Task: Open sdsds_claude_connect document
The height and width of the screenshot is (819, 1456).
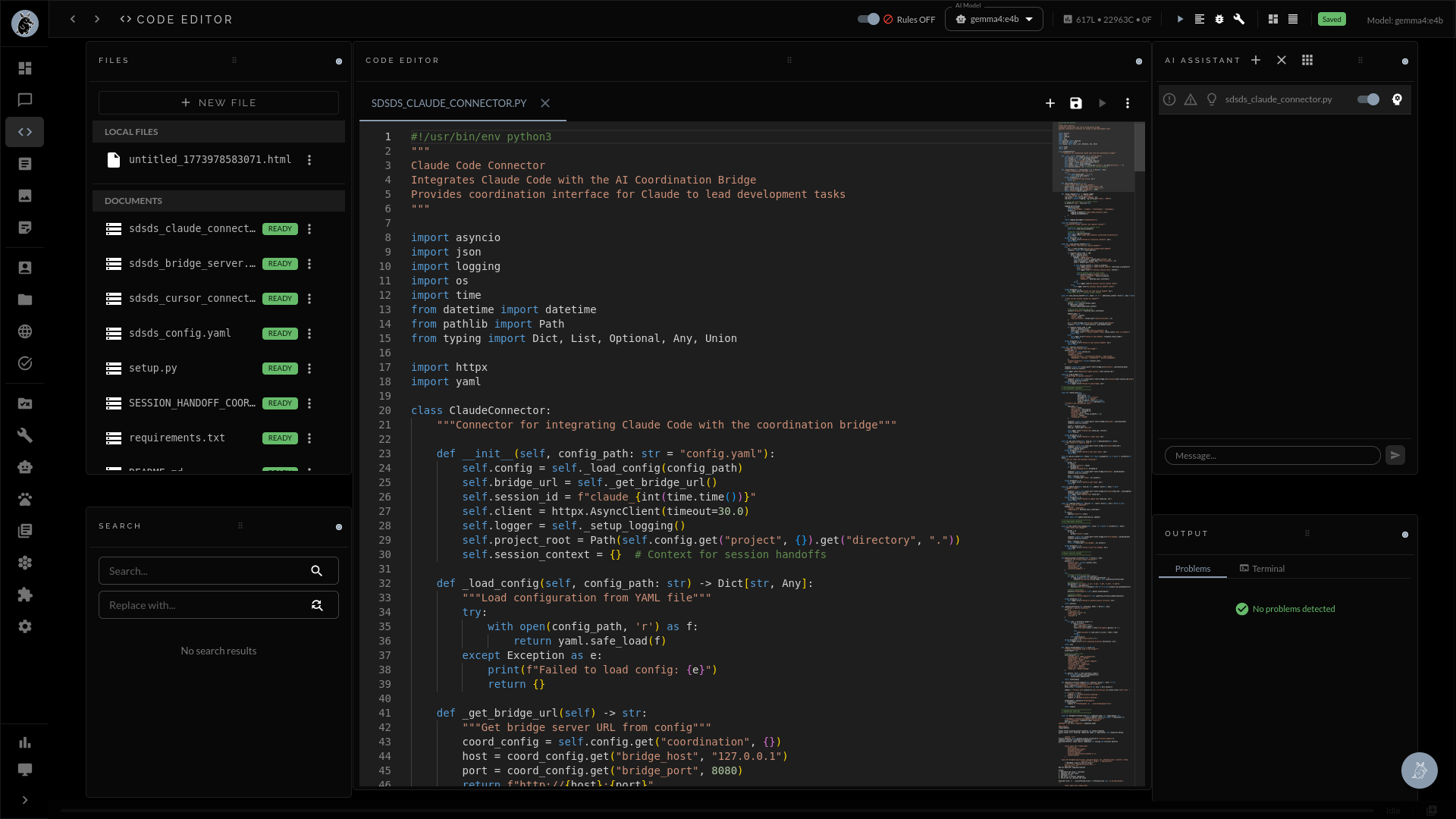Action: click(192, 228)
